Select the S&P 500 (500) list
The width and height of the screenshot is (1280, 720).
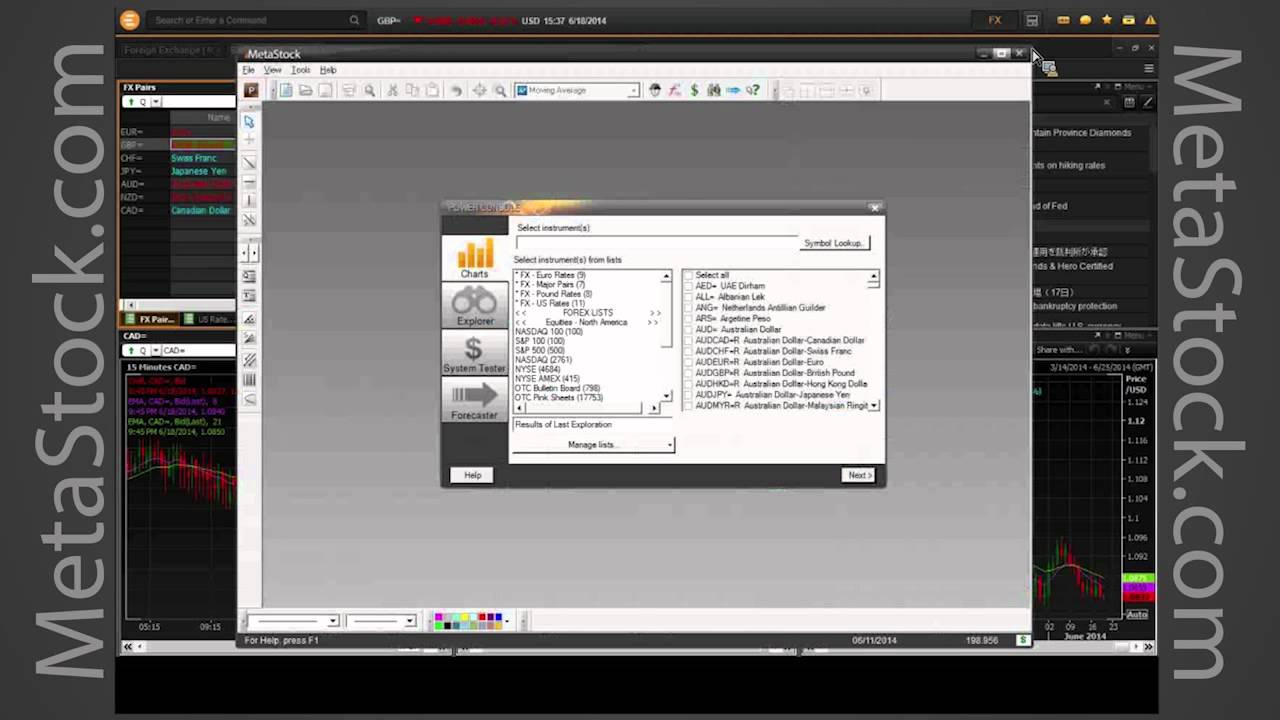[540, 351]
